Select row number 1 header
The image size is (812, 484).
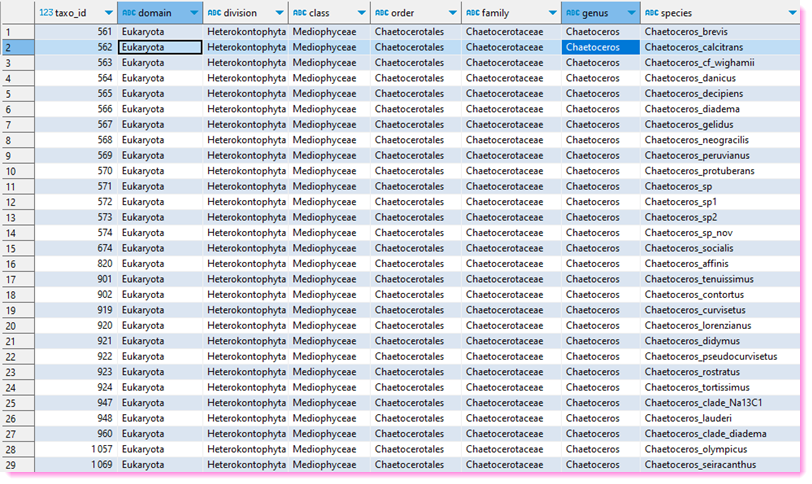[x=17, y=31]
